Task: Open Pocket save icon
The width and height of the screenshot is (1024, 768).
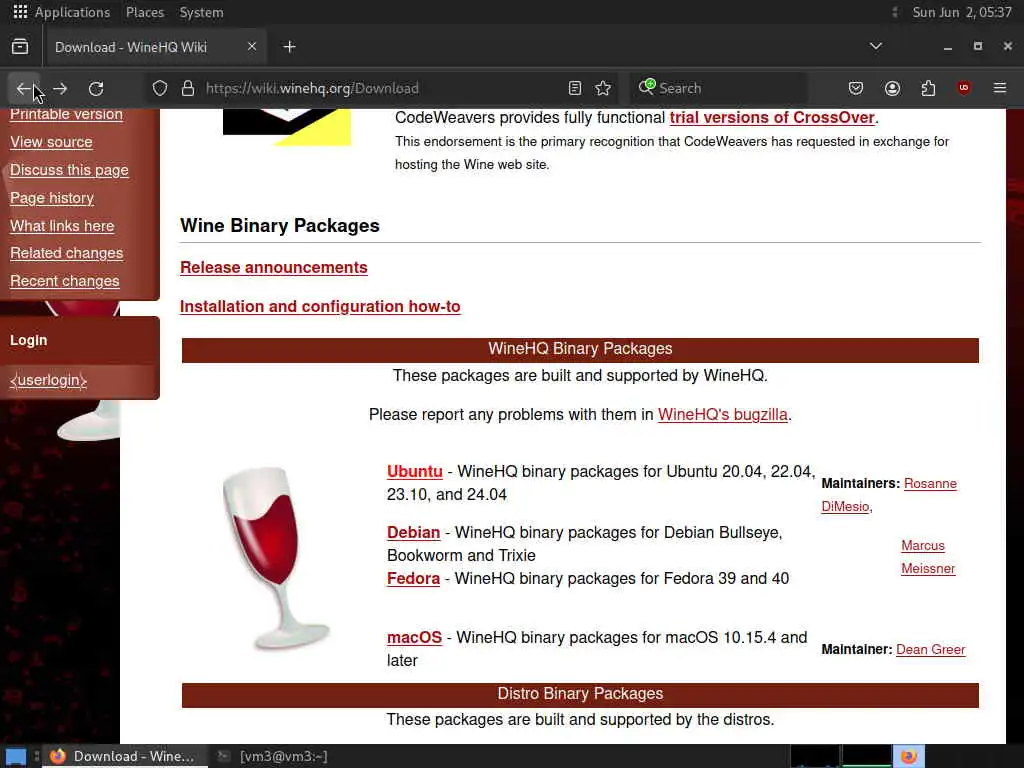Action: 856,88
